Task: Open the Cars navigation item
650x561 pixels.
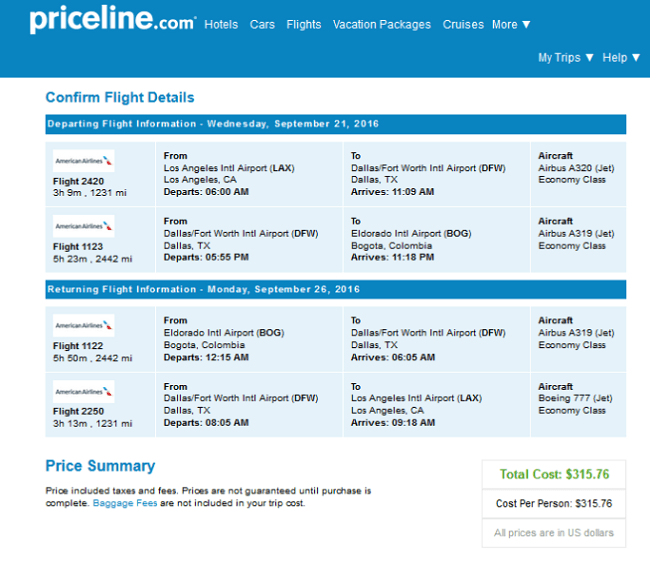Action: pyautogui.click(x=262, y=24)
